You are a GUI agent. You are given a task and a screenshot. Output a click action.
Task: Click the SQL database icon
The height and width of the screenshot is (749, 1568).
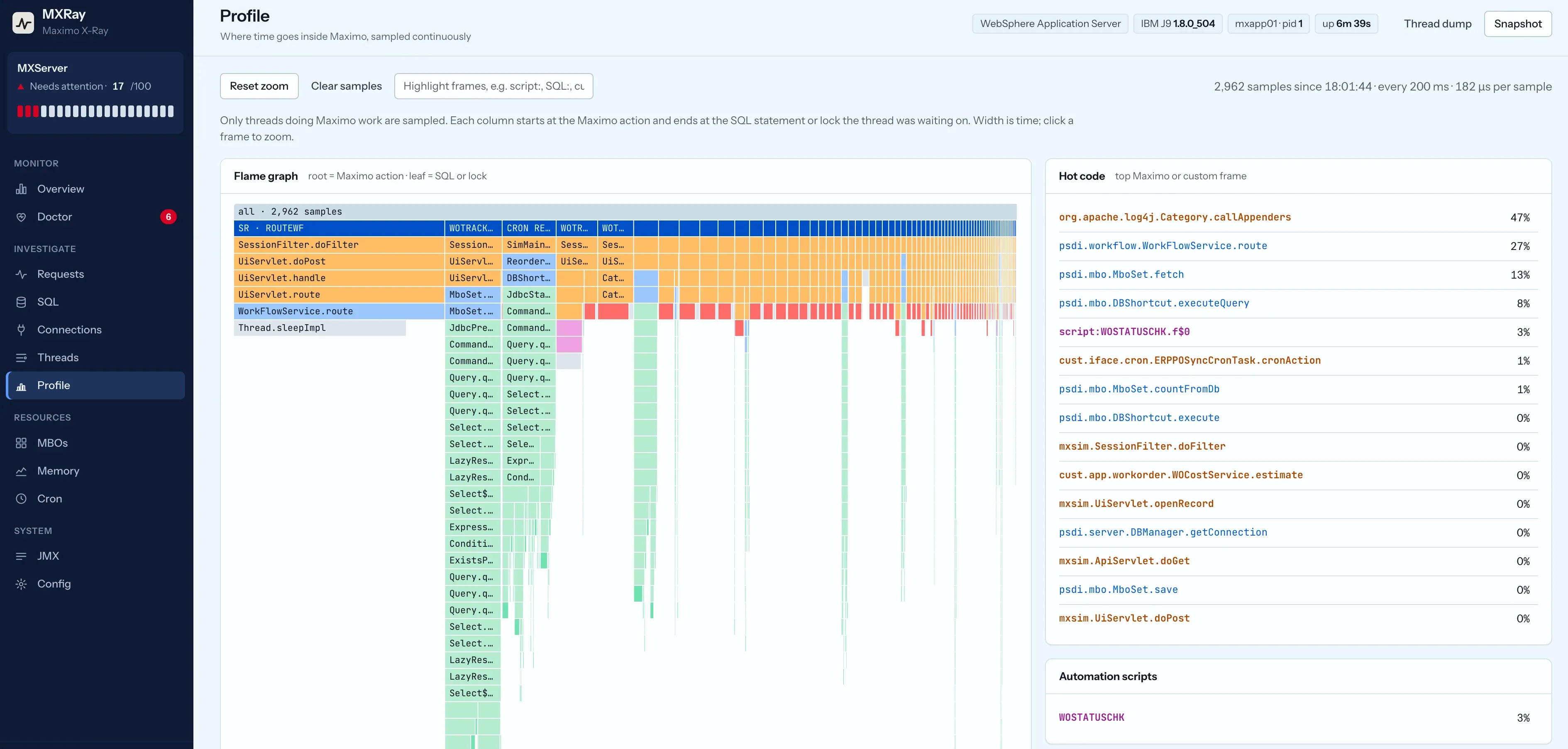[x=21, y=302]
